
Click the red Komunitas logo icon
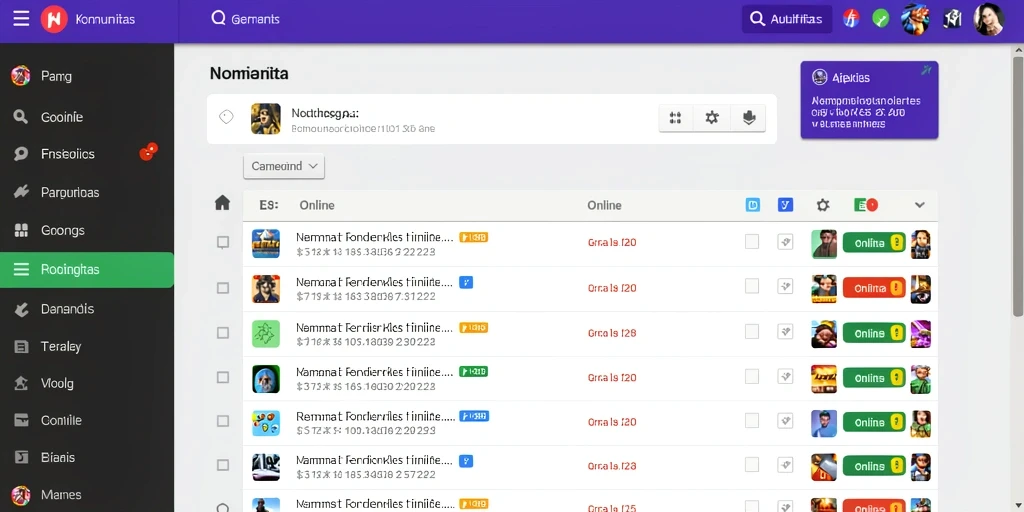coord(54,19)
